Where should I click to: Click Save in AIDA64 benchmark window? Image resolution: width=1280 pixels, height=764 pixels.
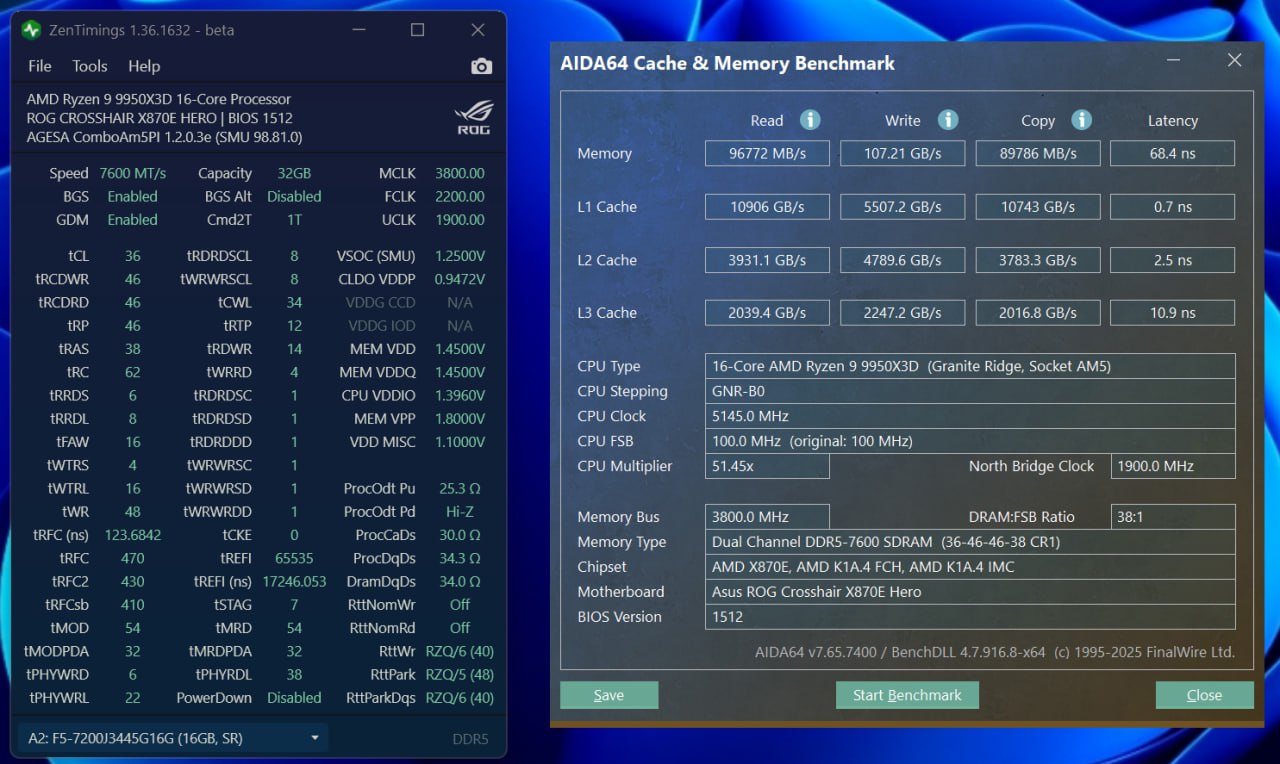[x=609, y=695]
